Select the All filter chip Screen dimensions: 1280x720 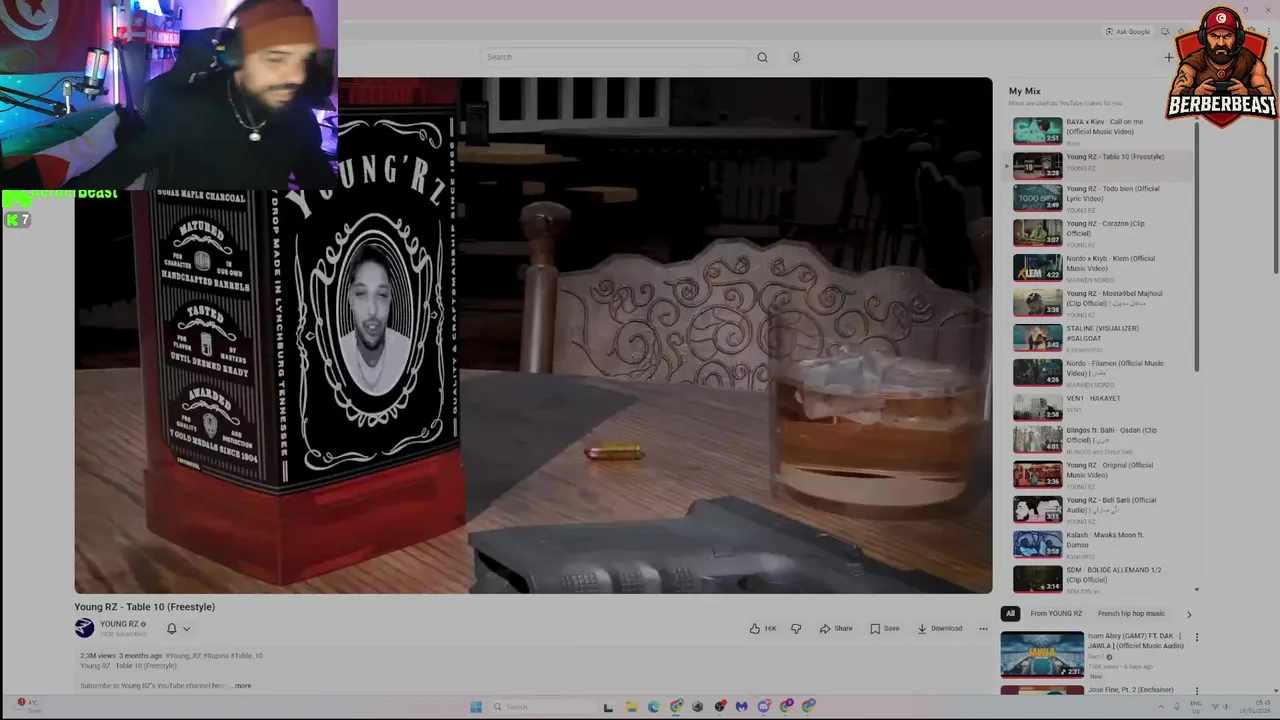click(1010, 614)
